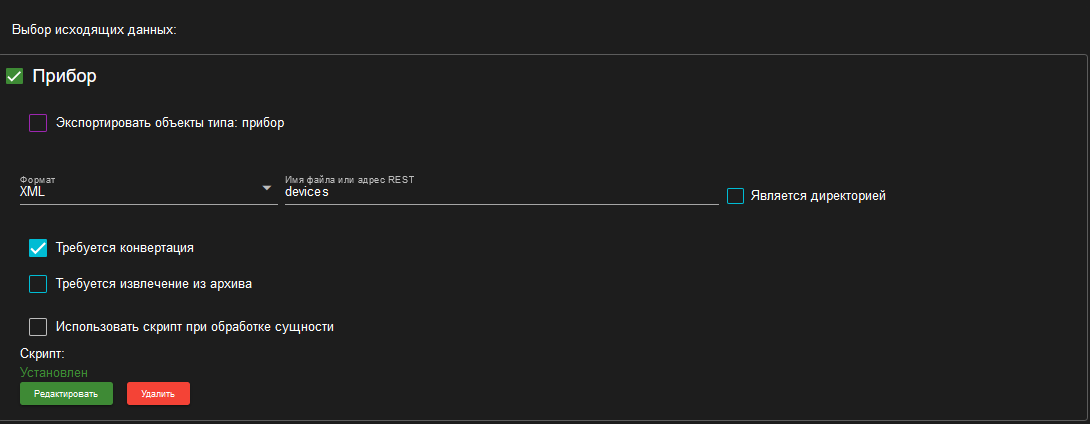
Task: Click the Использовать скрипт при обработке сущности label
Action: (195, 327)
